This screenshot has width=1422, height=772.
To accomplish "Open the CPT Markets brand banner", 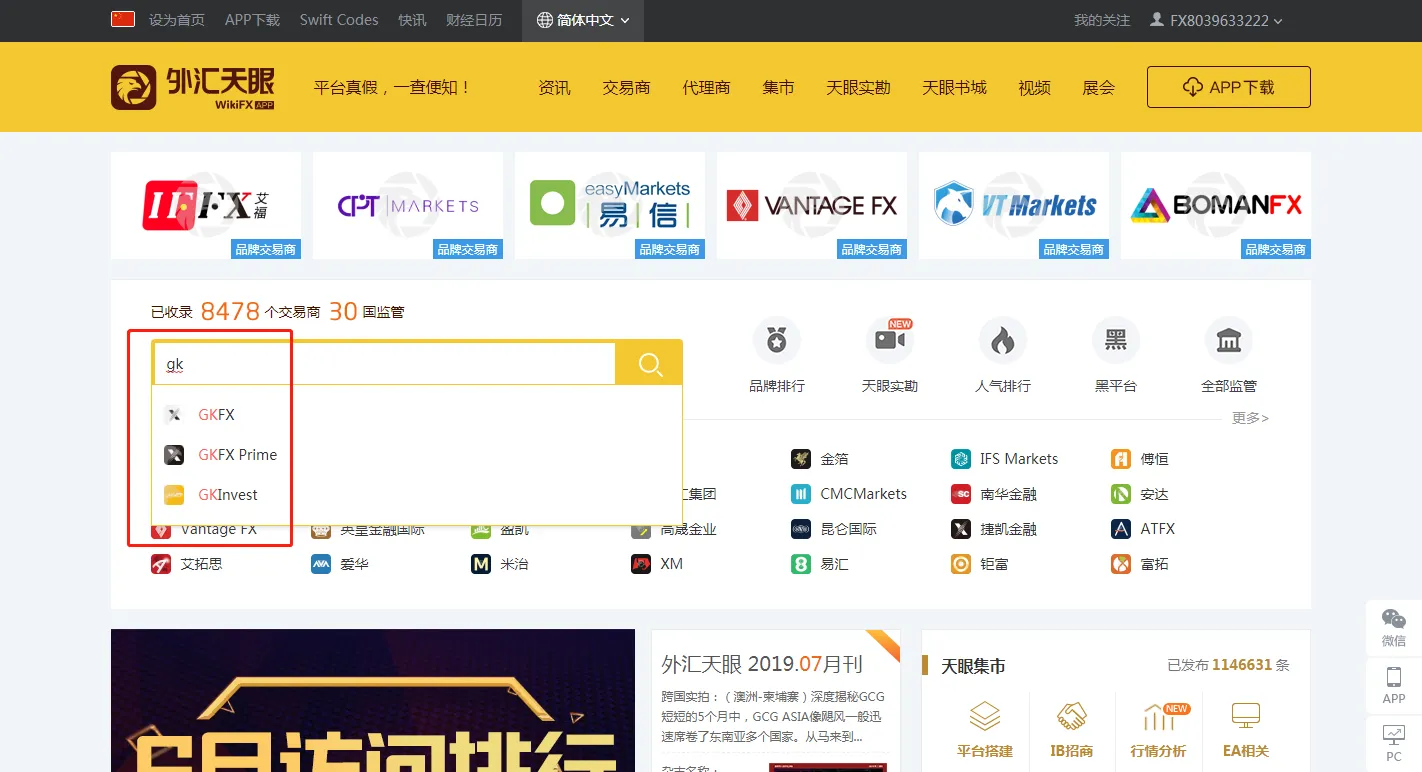I will point(408,206).
